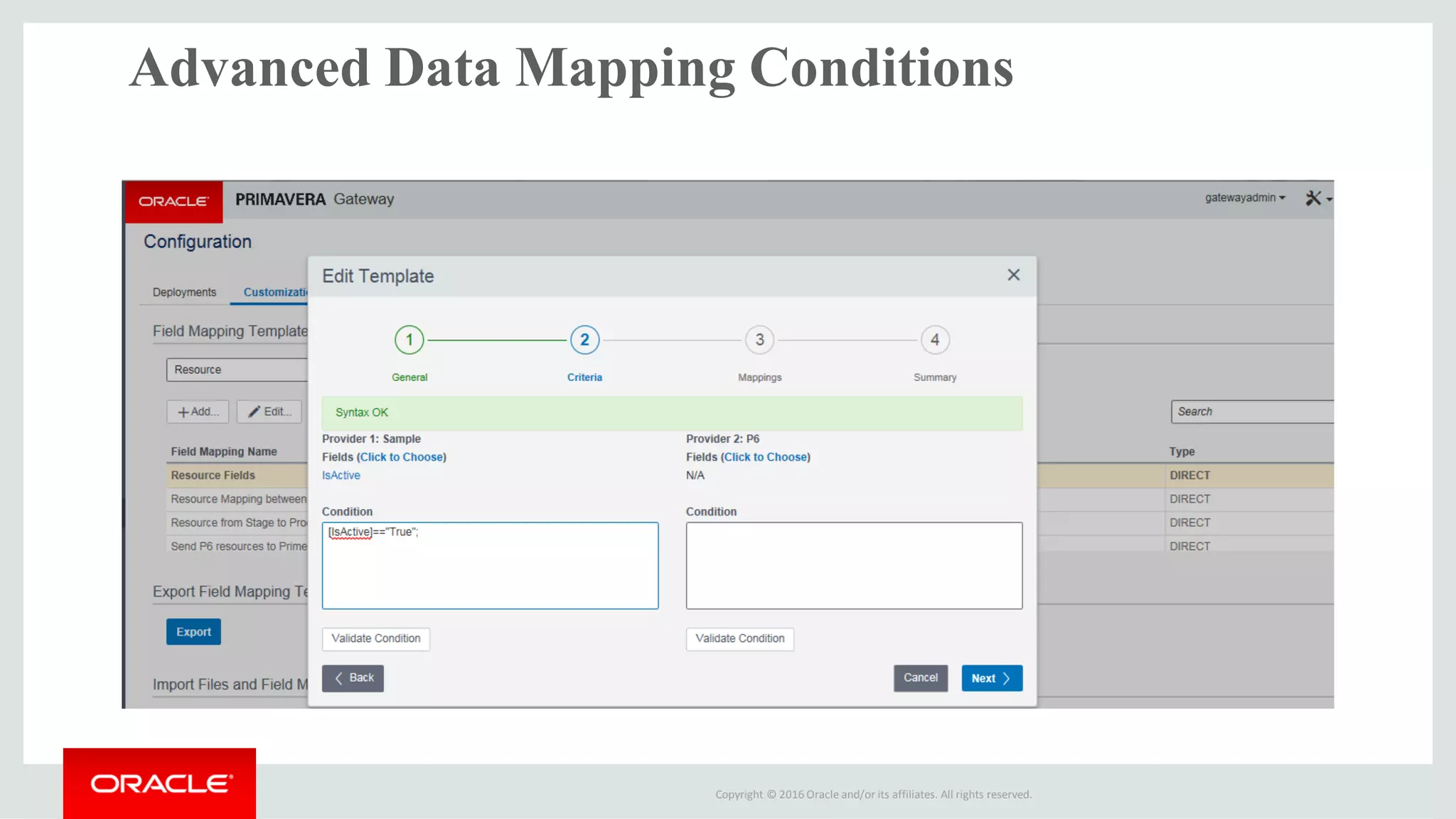
Task: Select Resource Mapping between row
Action: click(238, 499)
